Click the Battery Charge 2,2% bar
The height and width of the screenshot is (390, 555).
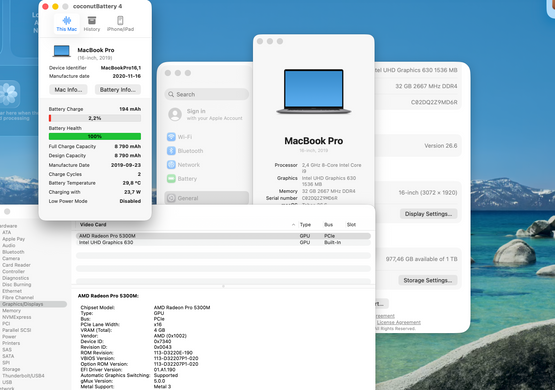click(x=95, y=118)
